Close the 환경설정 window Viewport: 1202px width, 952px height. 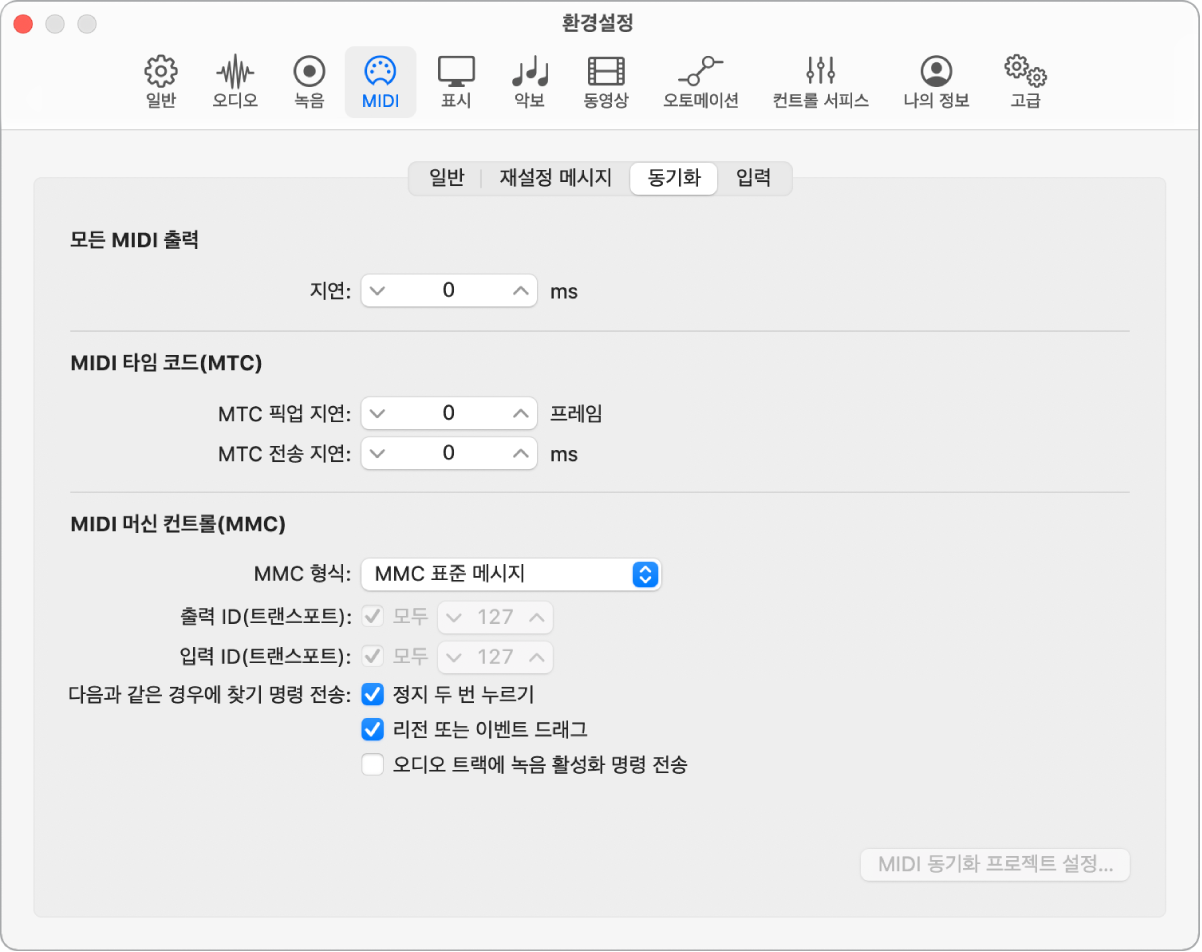tap(23, 23)
